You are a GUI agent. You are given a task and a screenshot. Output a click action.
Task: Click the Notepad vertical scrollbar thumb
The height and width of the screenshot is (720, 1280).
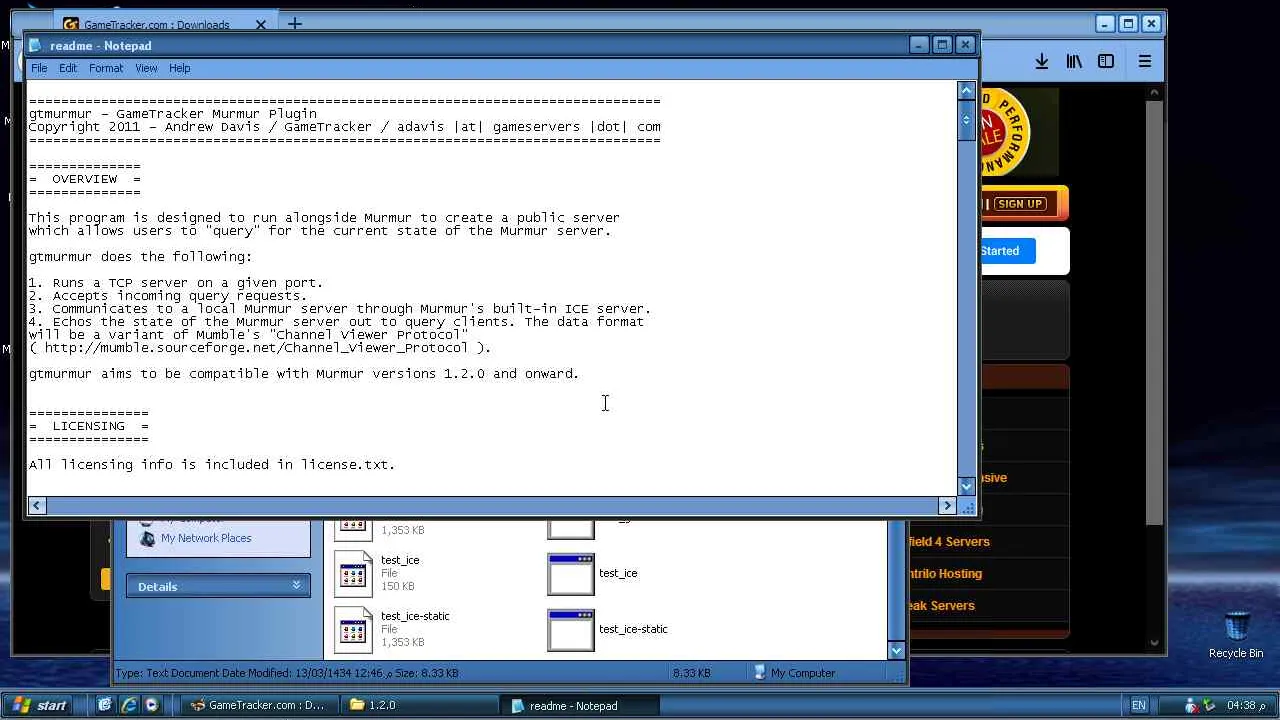pyautogui.click(x=966, y=120)
